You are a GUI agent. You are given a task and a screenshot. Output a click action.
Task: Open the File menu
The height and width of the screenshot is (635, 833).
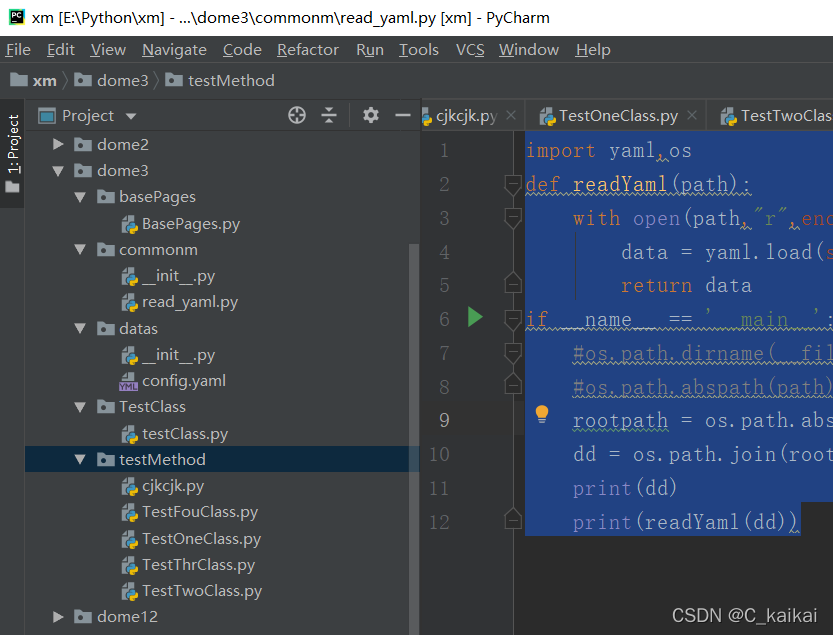[x=18, y=50]
